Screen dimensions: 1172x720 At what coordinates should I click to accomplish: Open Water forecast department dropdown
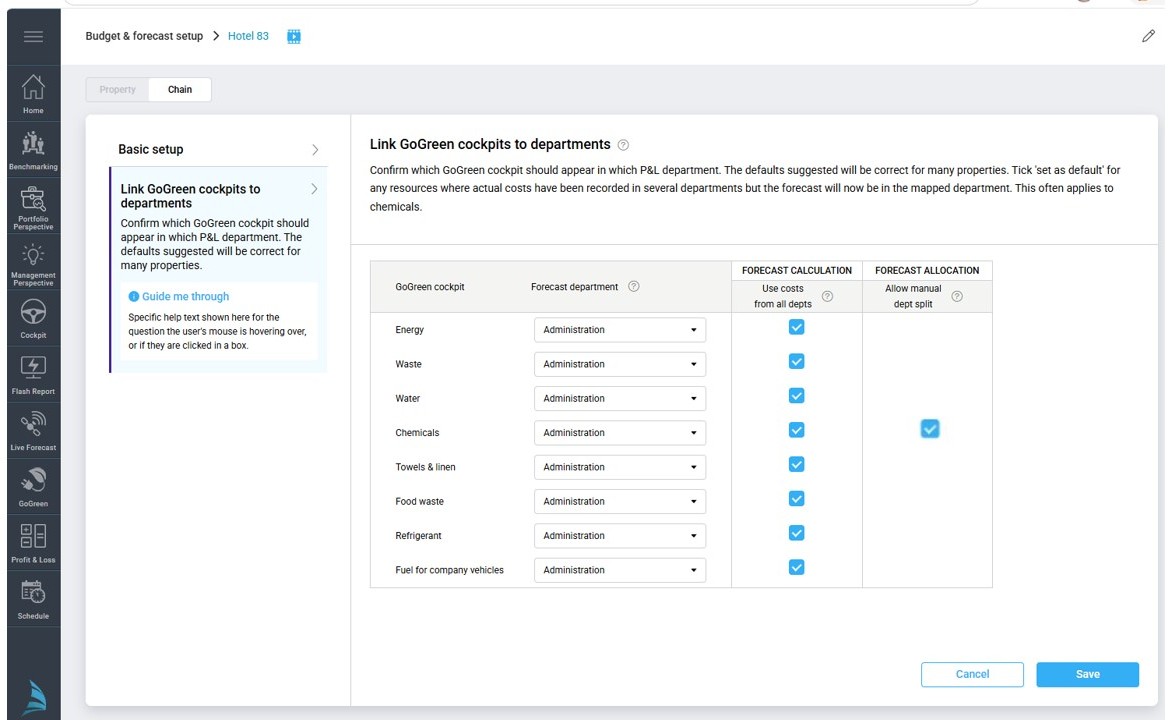[620, 399]
